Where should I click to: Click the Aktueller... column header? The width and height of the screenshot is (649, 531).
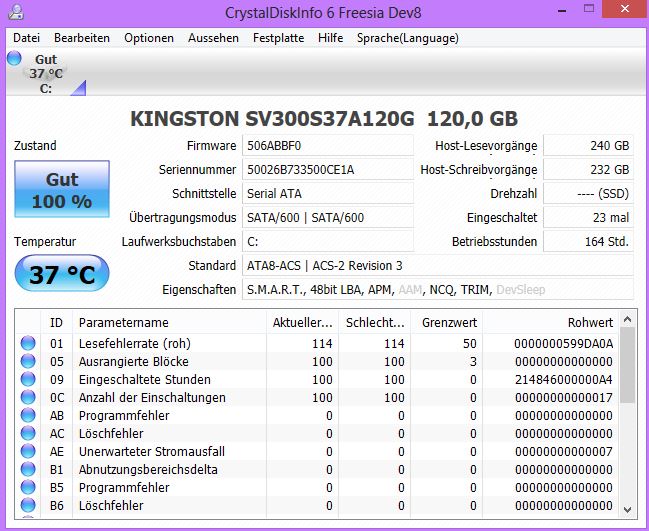303,322
